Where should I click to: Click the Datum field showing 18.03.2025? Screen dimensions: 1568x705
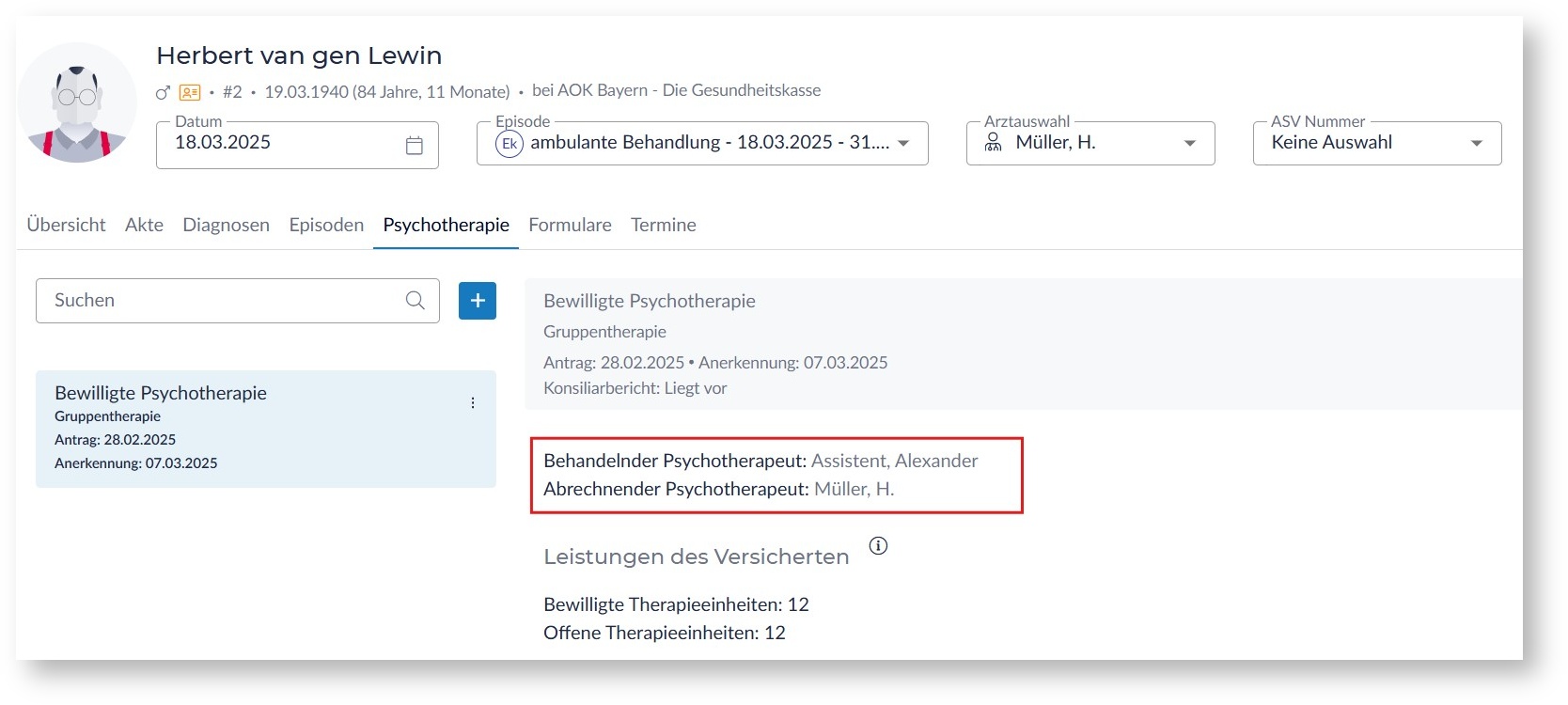pyautogui.click(x=282, y=144)
